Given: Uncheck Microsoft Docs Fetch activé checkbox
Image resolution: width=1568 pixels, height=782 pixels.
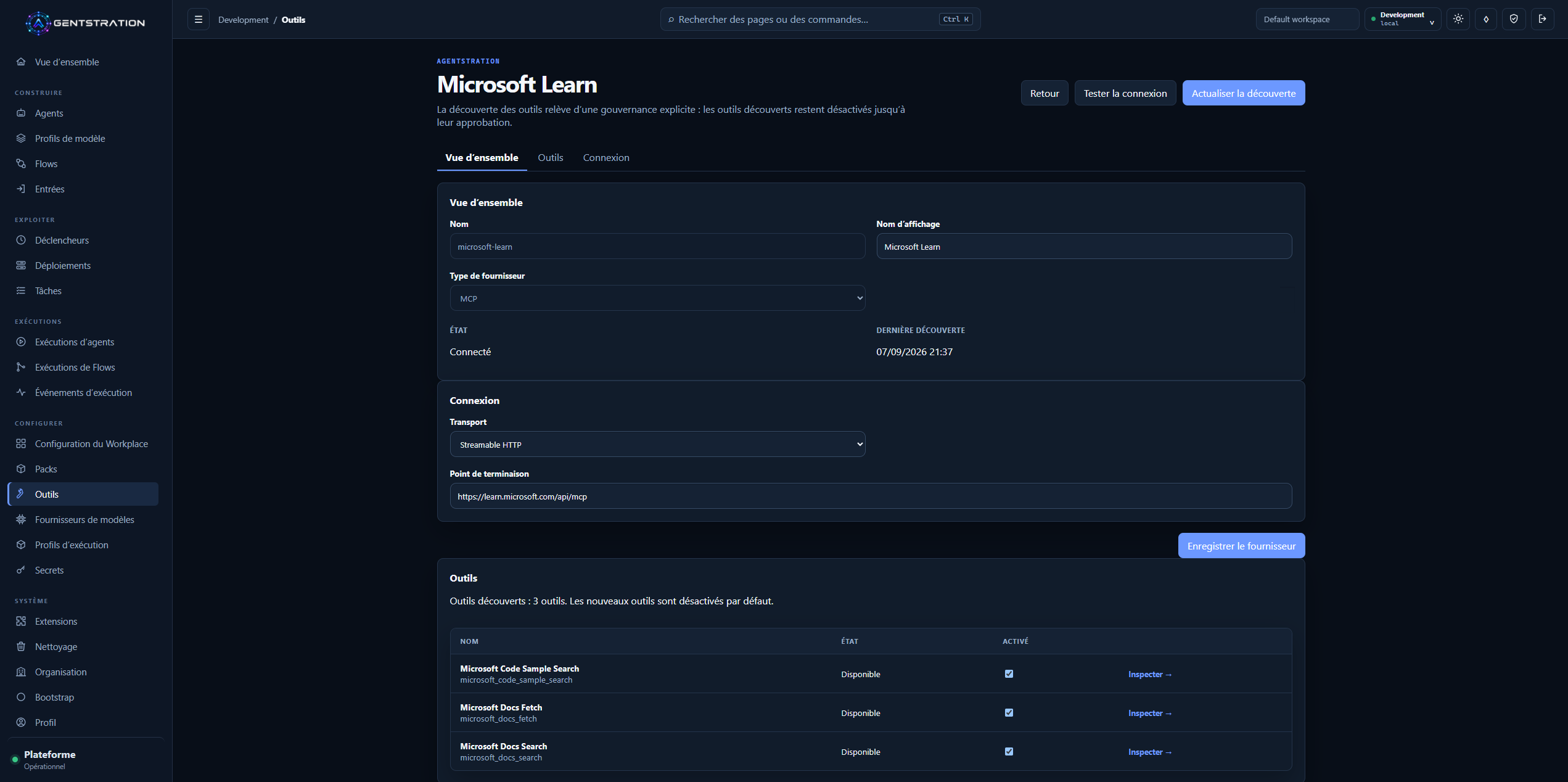Looking at the screenshot, I should 1009,712.
